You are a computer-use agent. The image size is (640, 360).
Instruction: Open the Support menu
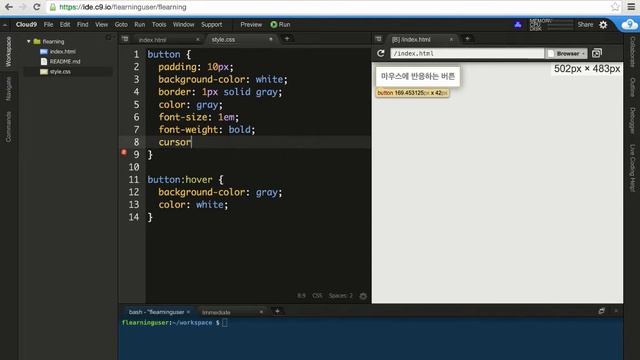pyautogui.click(x=211, y=24)
